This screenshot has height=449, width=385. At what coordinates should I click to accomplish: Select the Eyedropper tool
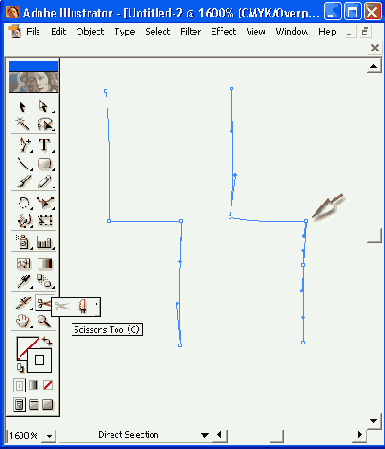pyautogui.click(x=24, y=281)
